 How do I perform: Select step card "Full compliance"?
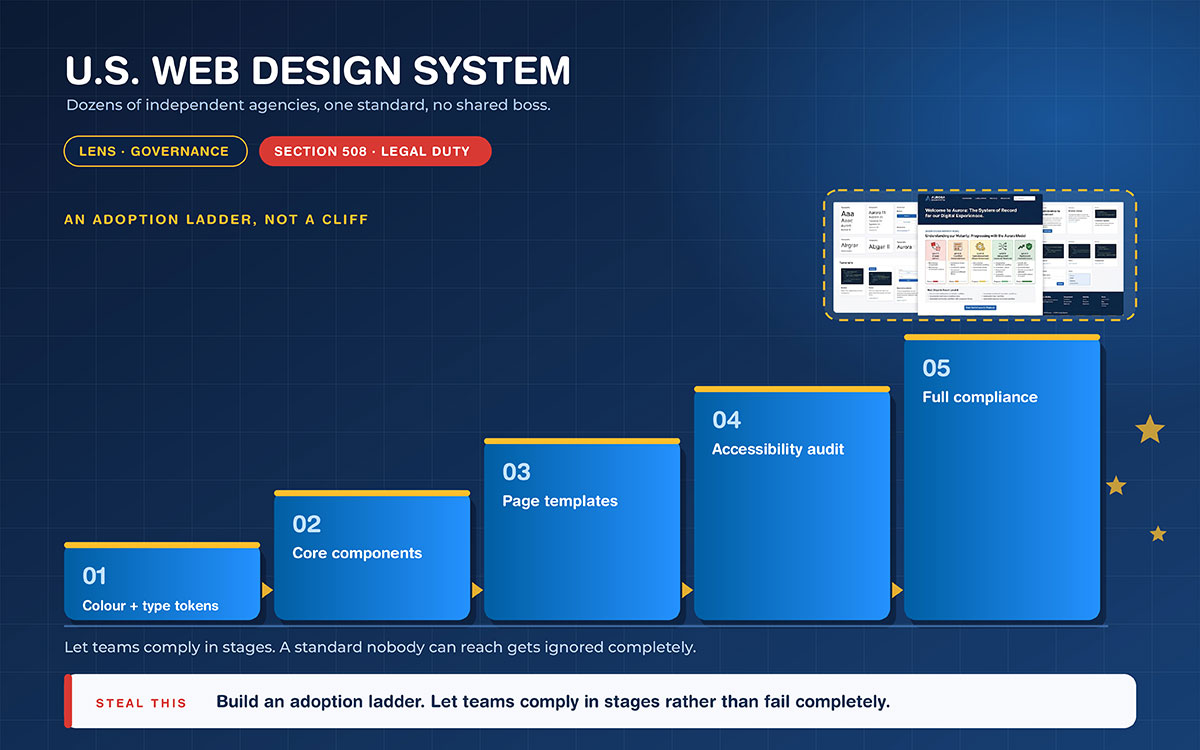point(1002,477)
